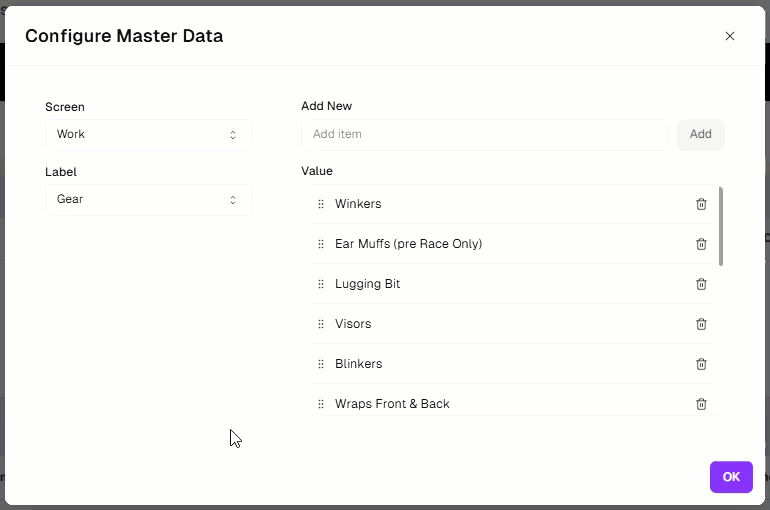770x510 pixels.
Task: Expand the Label dropdown showing Gear
Action: (148, 199)
